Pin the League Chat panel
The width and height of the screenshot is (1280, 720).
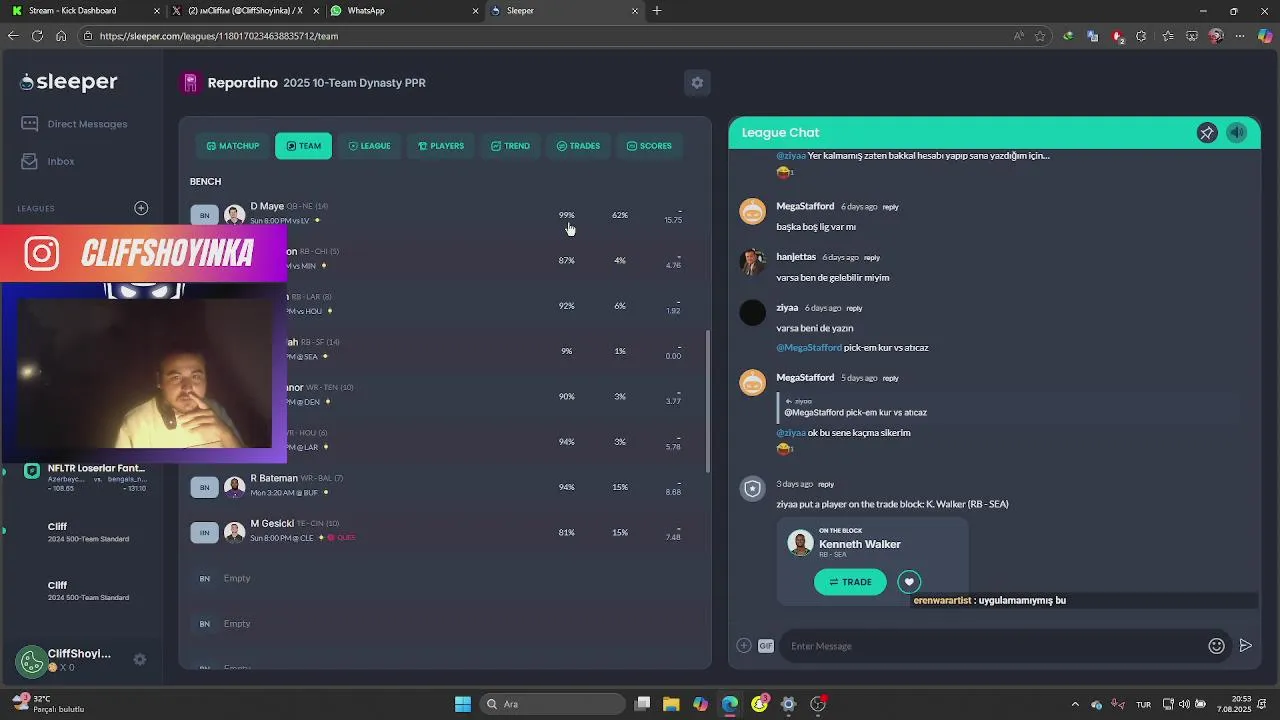point(1207,133)
